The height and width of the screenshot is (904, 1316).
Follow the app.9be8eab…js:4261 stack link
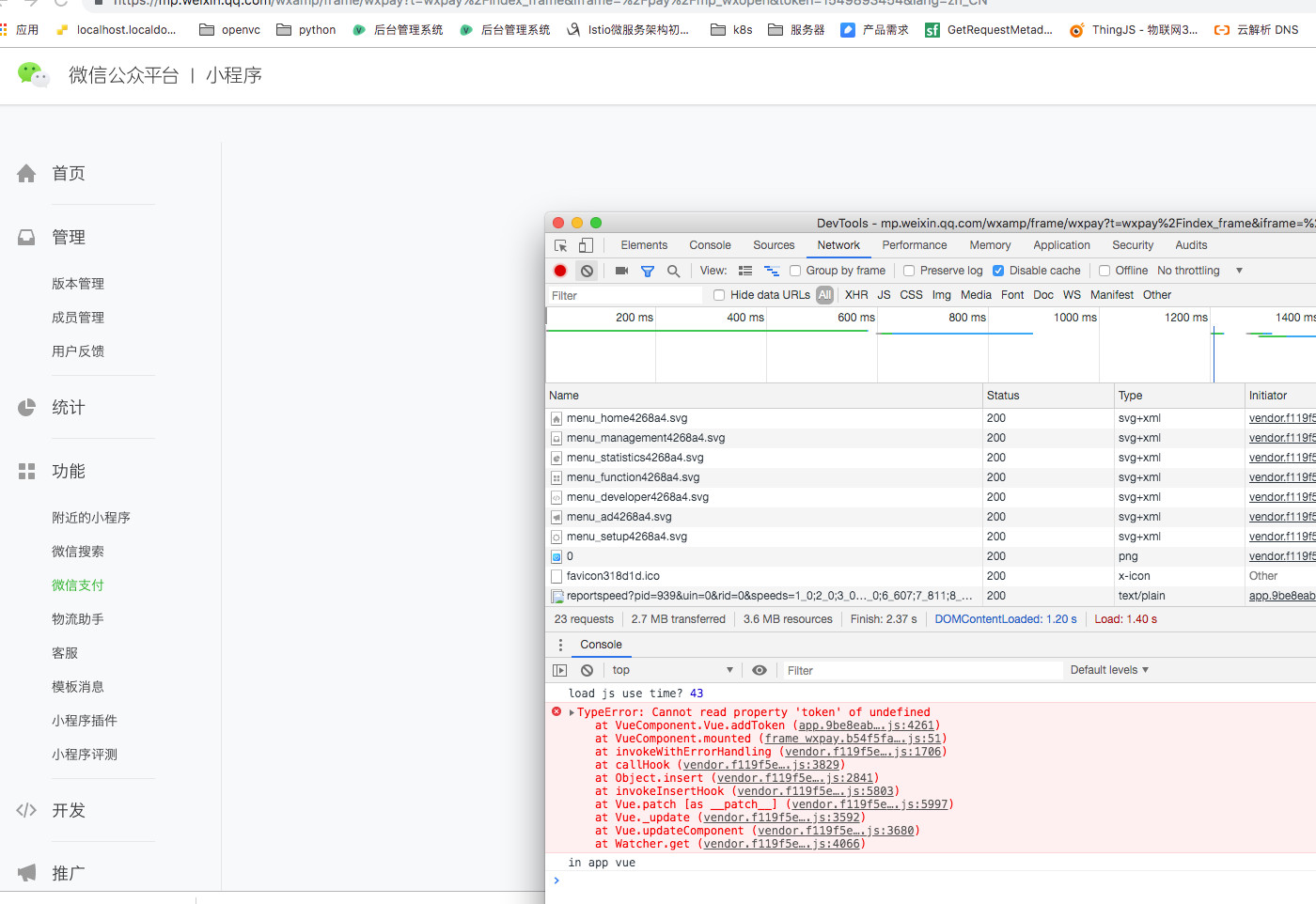[x=867, y=725]
